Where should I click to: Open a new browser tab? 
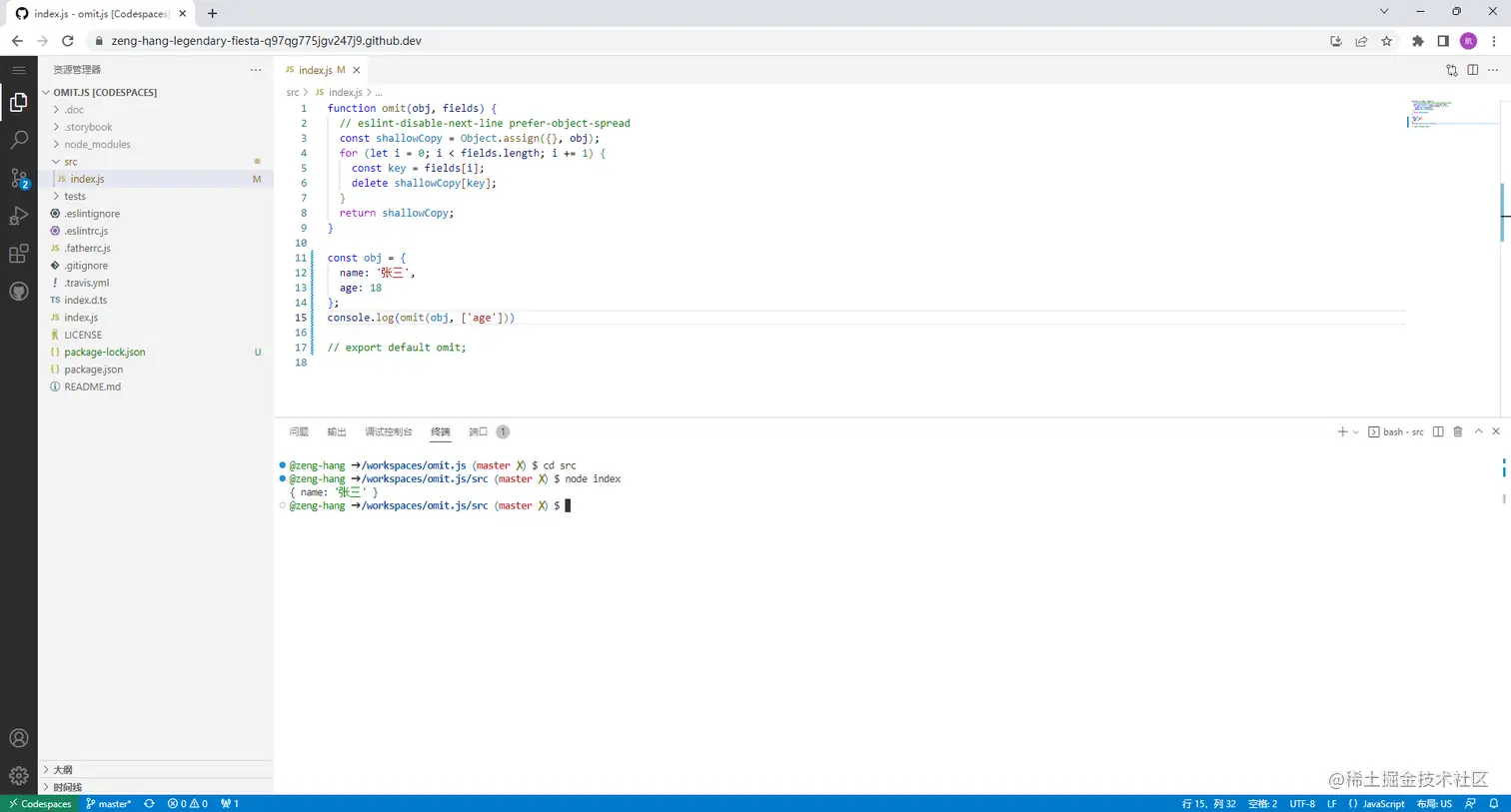pyautogui.click(x=212, y=14)
